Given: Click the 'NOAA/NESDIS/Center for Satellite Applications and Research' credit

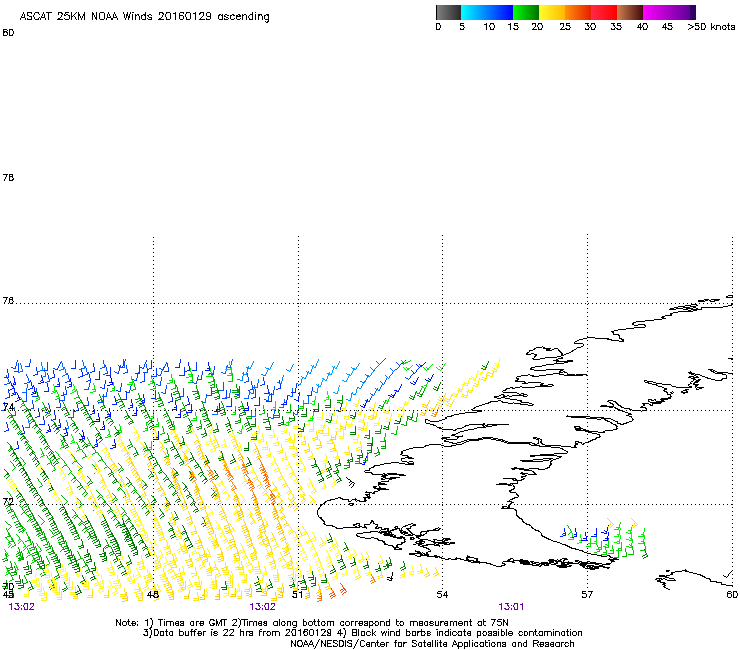Looking at the screenshot, I should tap(432, 644).
